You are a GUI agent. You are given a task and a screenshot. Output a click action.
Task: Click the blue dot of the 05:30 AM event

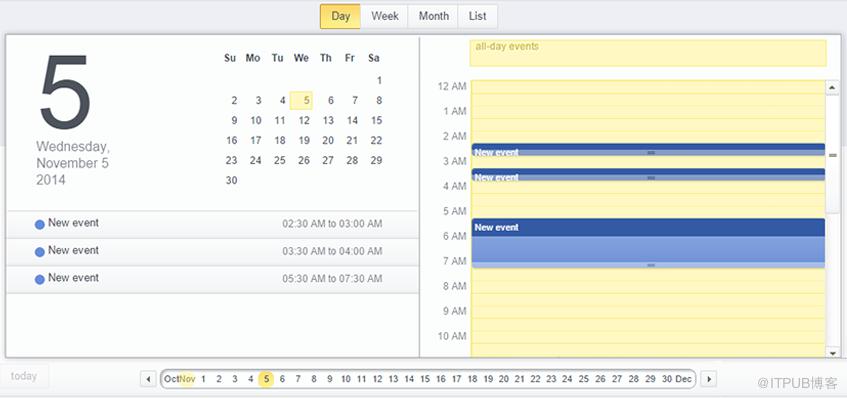(39, 280)
